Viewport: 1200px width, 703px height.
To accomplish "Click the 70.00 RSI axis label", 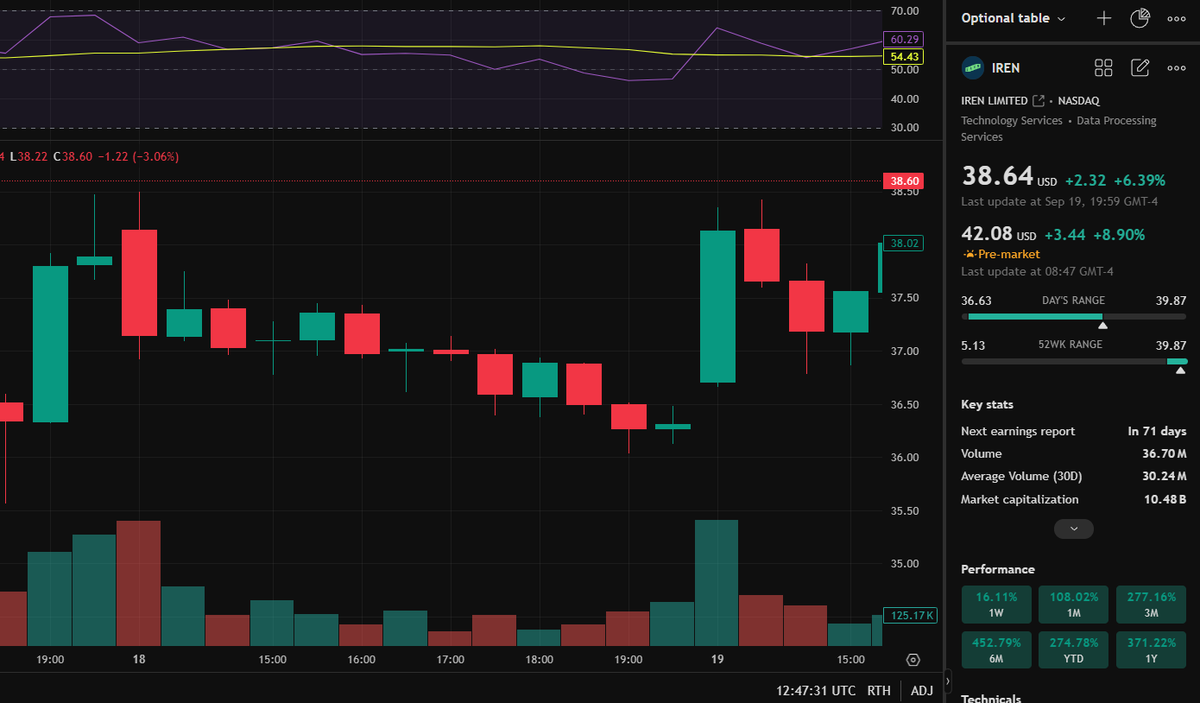I will coord(904,11).
